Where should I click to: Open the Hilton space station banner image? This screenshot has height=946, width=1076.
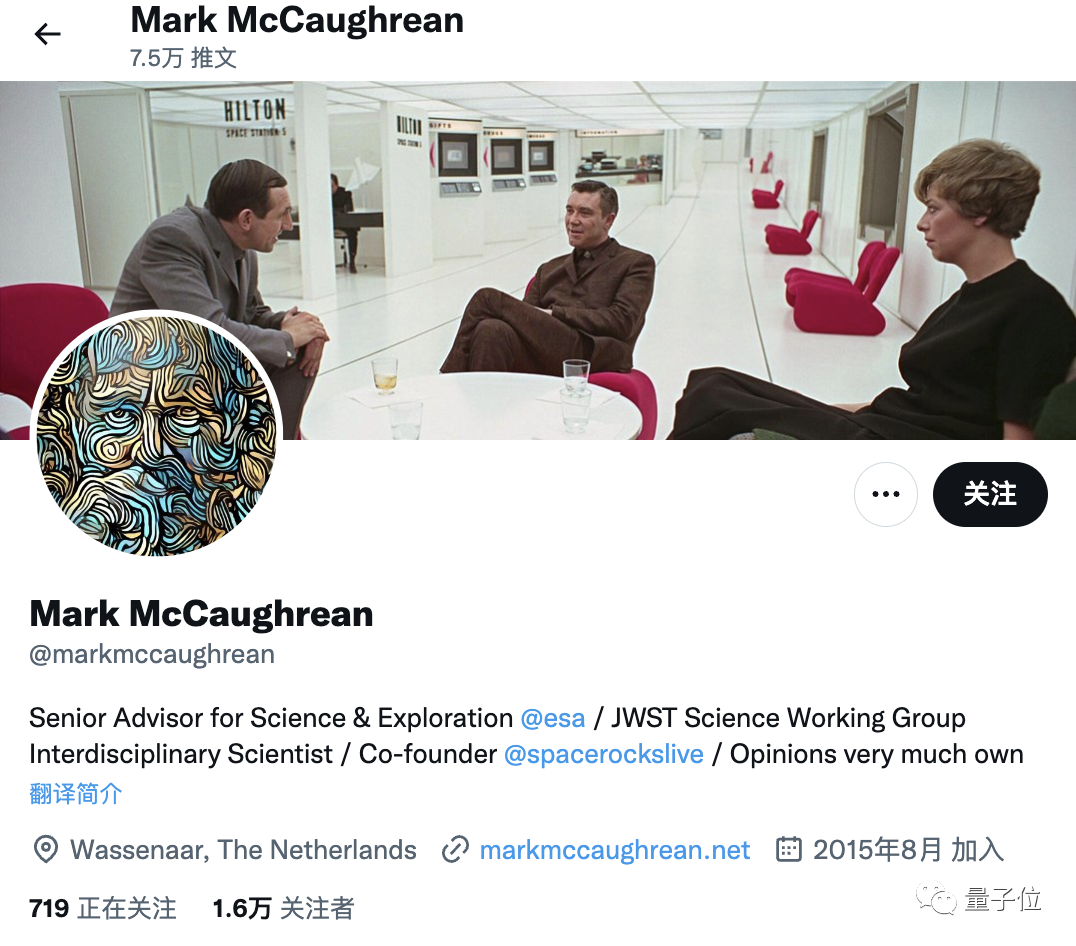click(538, 261)
